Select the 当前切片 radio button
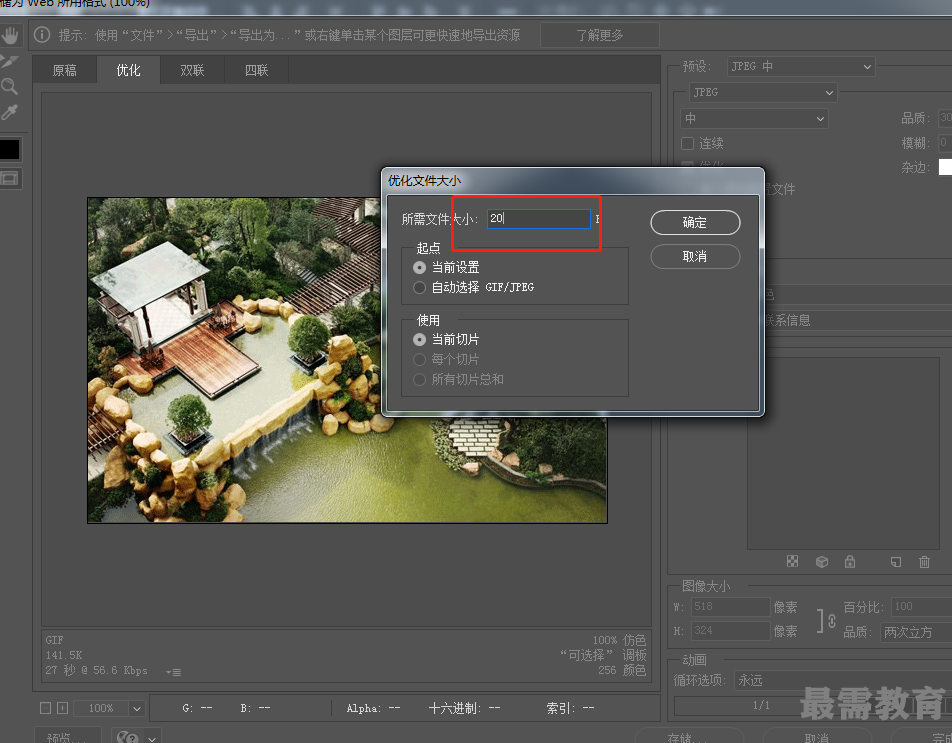952x743 pixels. pos(419,339)
